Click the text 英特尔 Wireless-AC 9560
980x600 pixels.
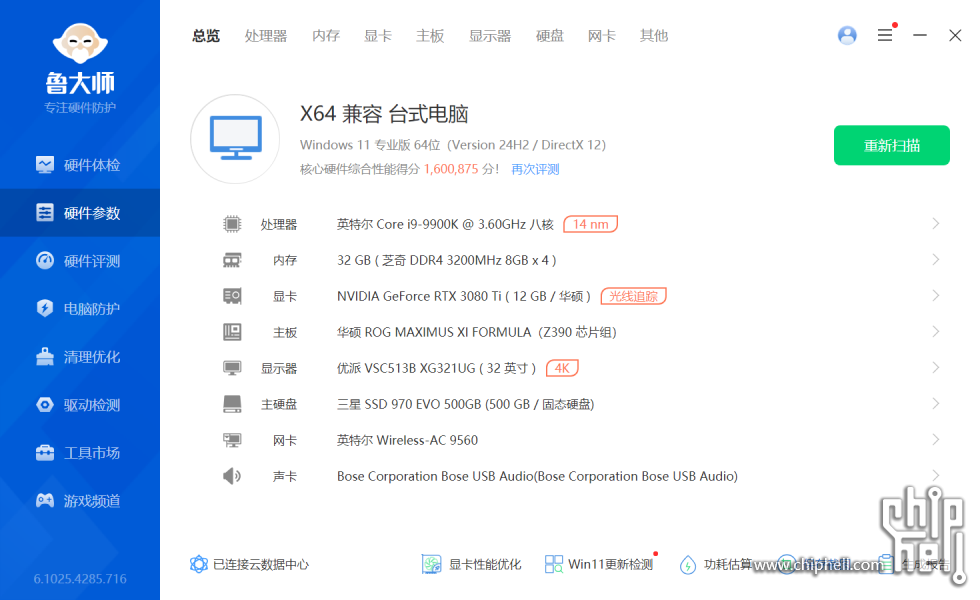pyautogui.click(x=408, y=441)
